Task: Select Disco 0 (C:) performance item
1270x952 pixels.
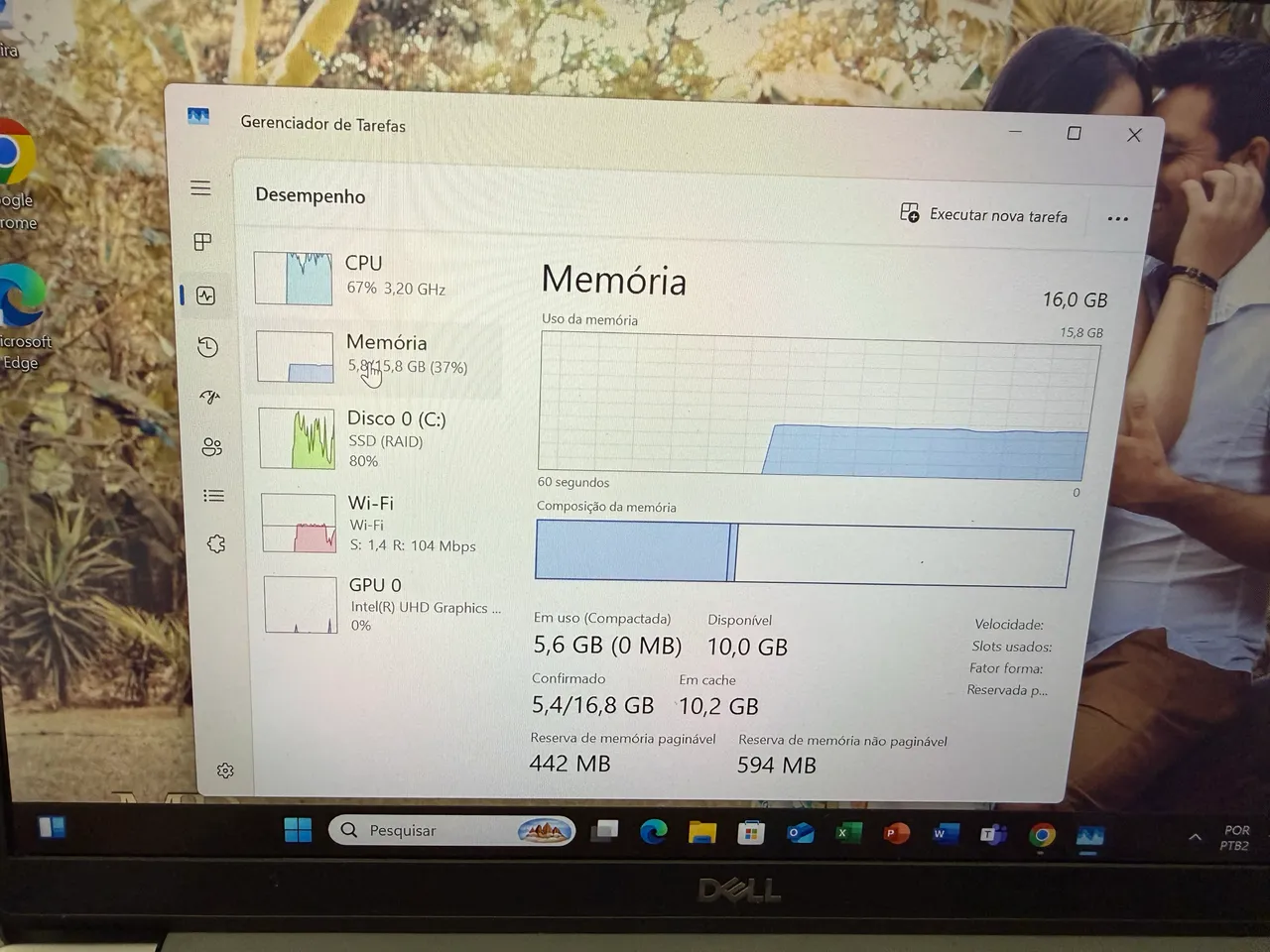Action: point(379,438)
